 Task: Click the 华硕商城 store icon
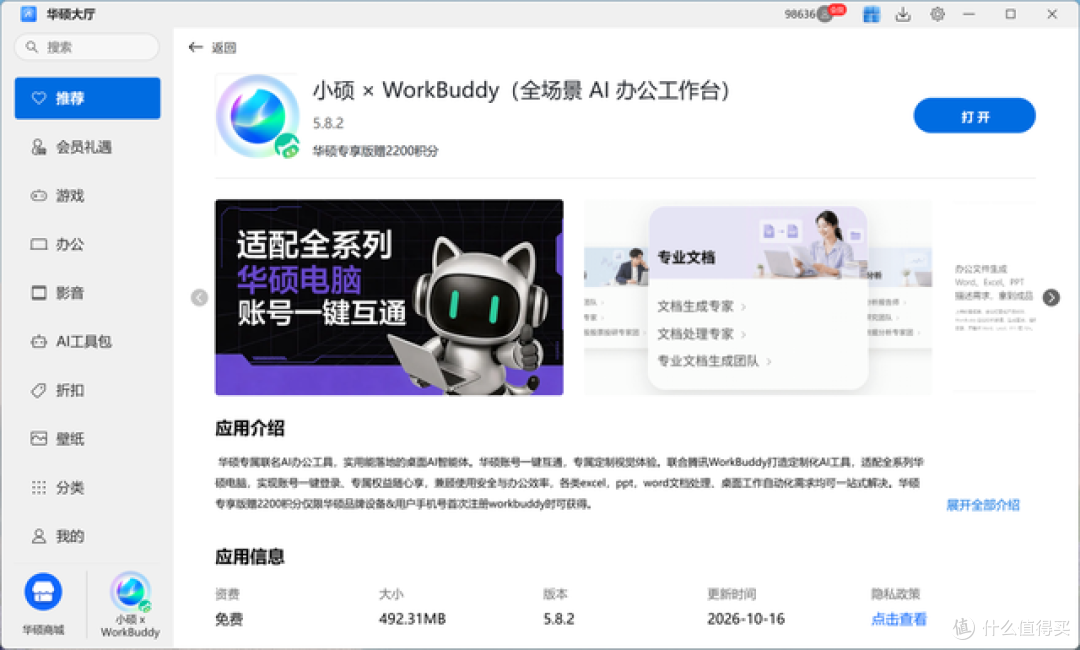(x=43, y=591)
